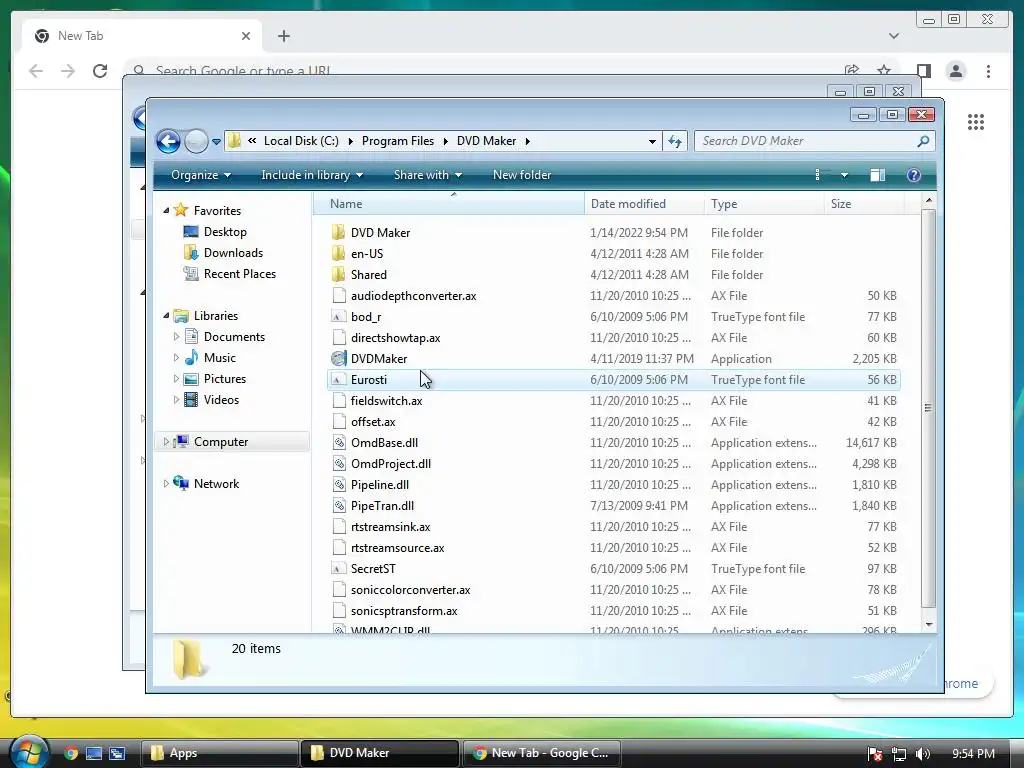The width and height of the screenshot is (1024, 768).
Task: Open the volume tray icon
Action: 923,754
